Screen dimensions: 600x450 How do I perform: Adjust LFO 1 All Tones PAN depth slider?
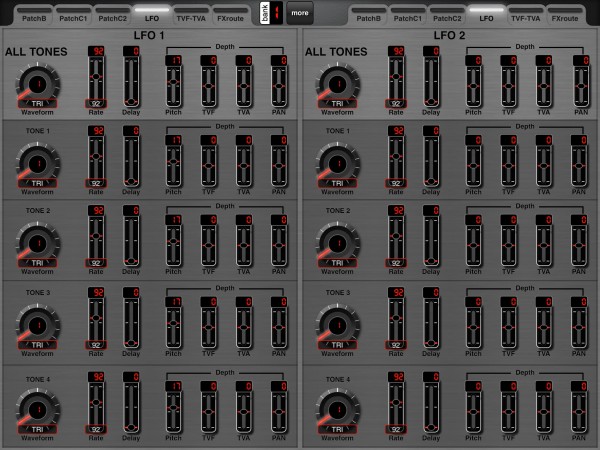pos(279,86)
